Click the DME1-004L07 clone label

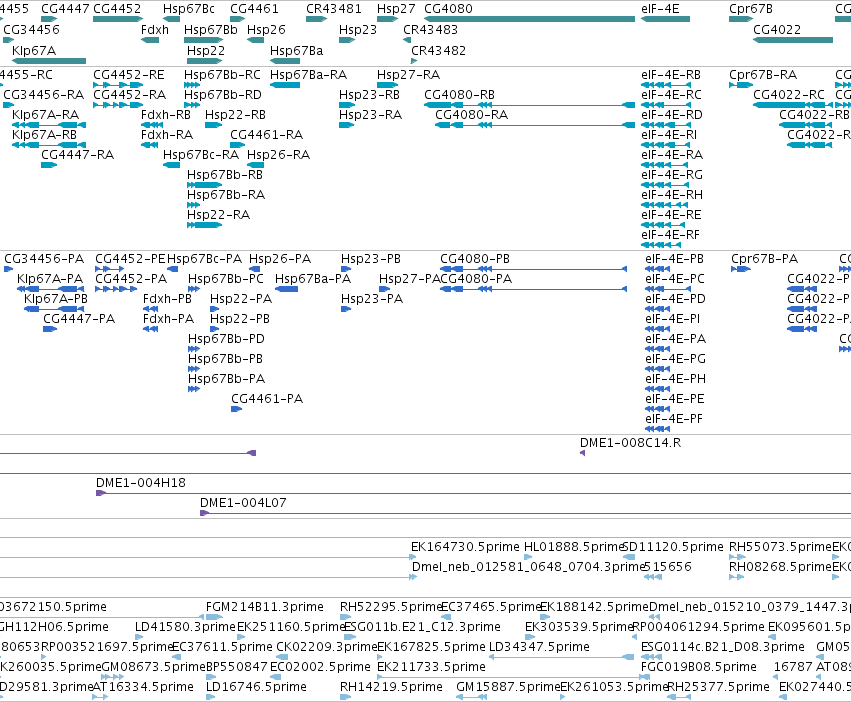[x=243, y=503]
